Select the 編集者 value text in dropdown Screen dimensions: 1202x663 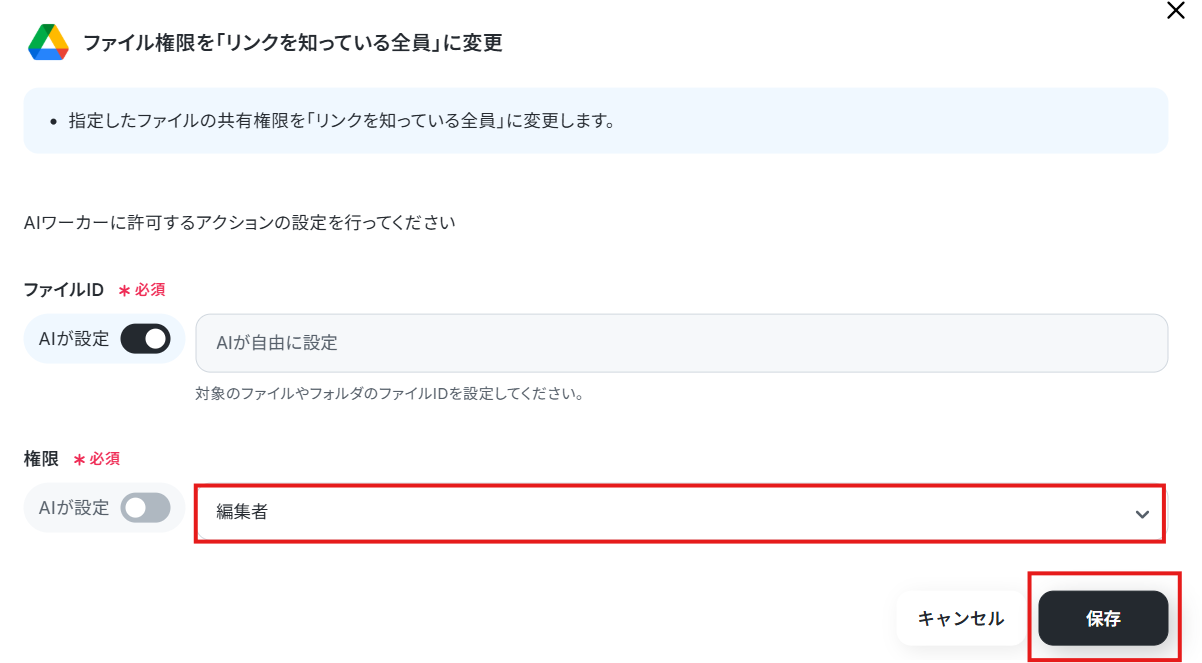pyautogui.click(x=242, y=513)
